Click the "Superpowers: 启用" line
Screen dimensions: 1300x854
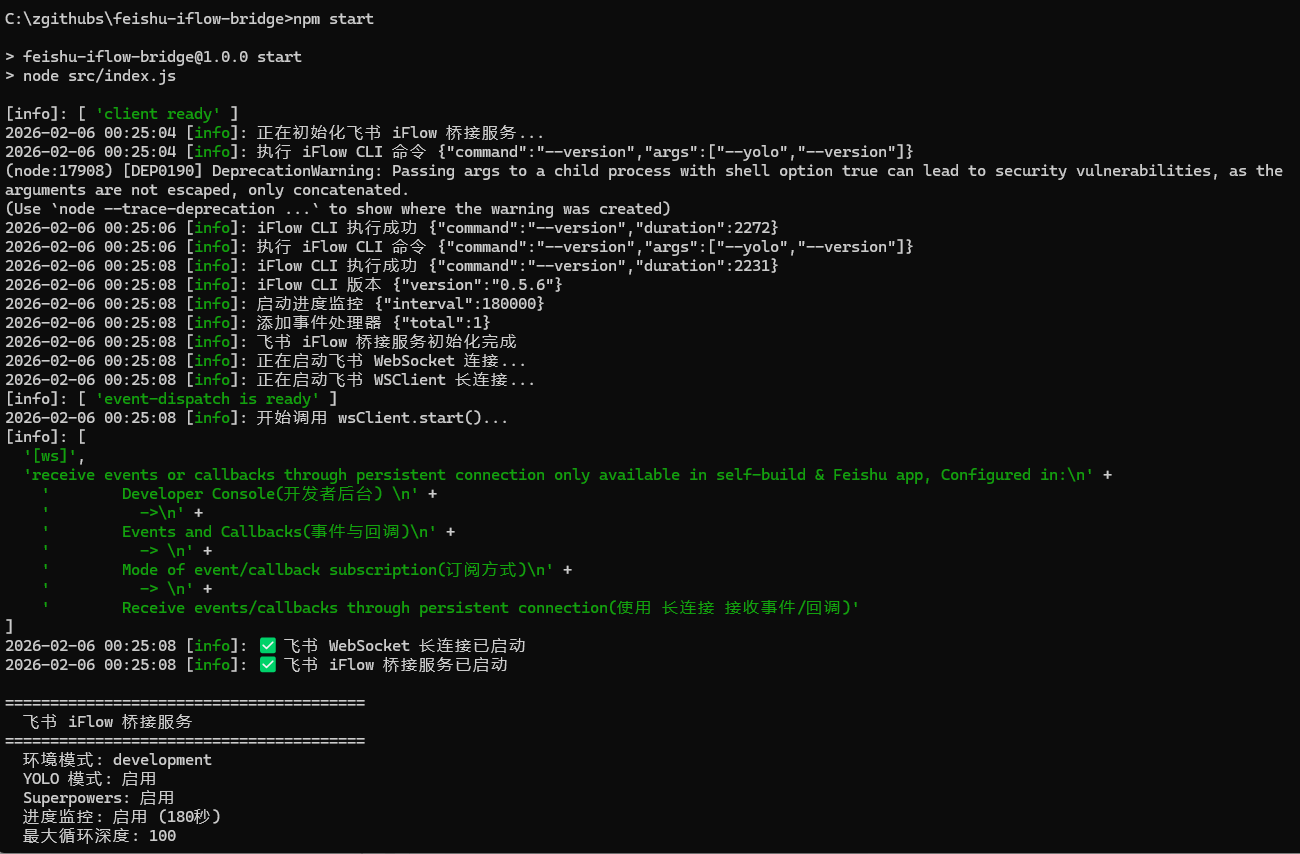coord(98,798)
